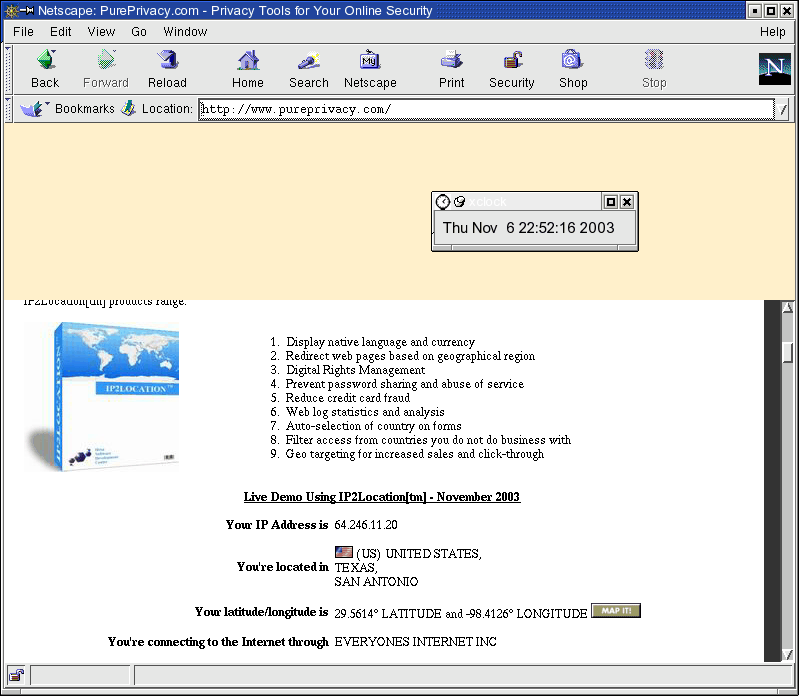Click the xclock sticky pin icon
This screenshot has height=696, width=799.
459,202
